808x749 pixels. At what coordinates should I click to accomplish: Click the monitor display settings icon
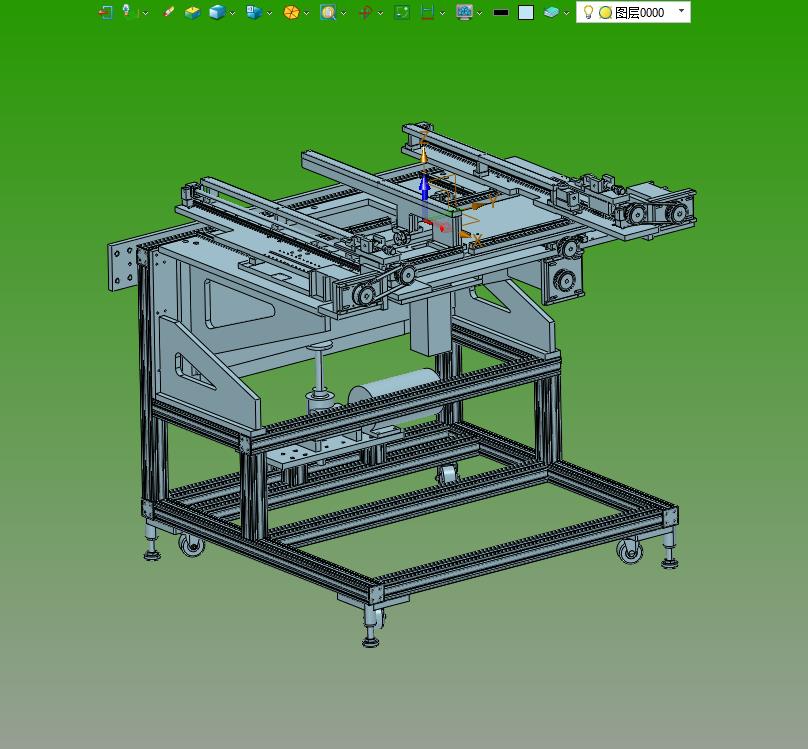pos(464,12)
